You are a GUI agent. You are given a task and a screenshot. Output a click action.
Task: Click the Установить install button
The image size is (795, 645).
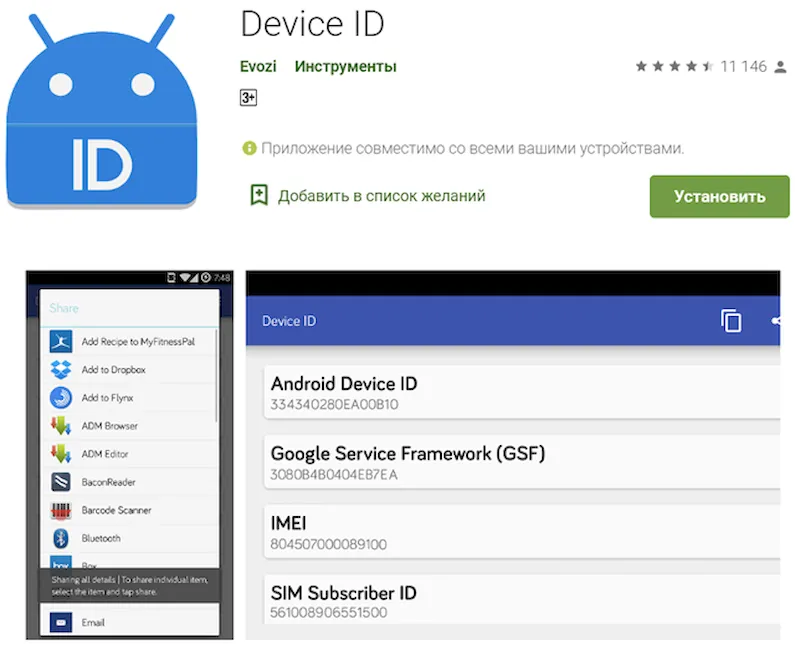coord(719,197)
